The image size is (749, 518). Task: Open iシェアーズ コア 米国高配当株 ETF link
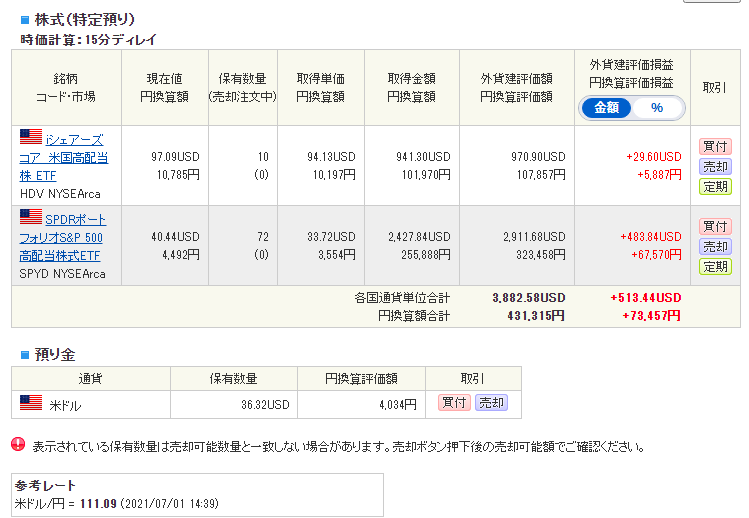[64, 158]
